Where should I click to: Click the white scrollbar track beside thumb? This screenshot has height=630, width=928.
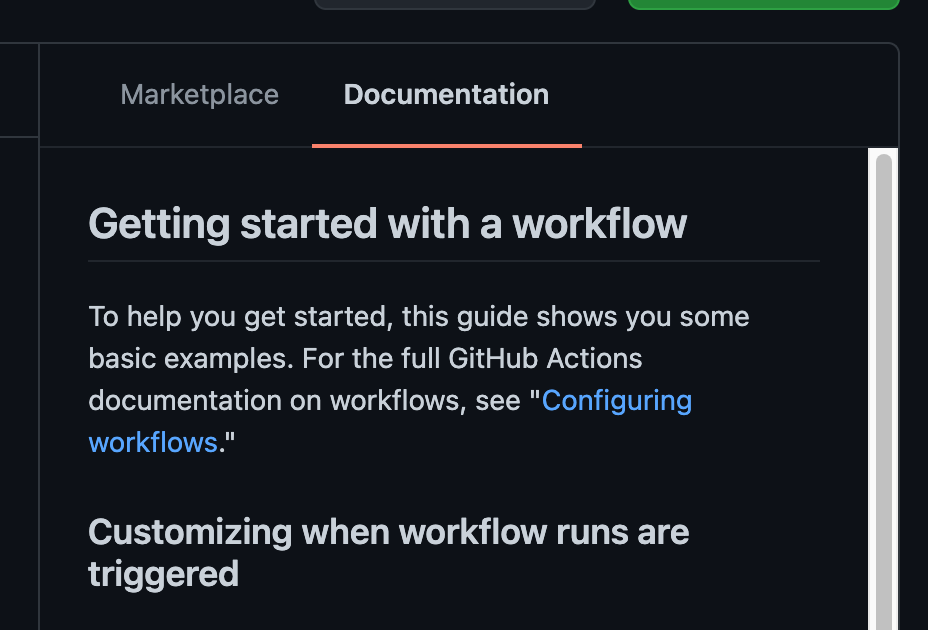pos(872,389)
